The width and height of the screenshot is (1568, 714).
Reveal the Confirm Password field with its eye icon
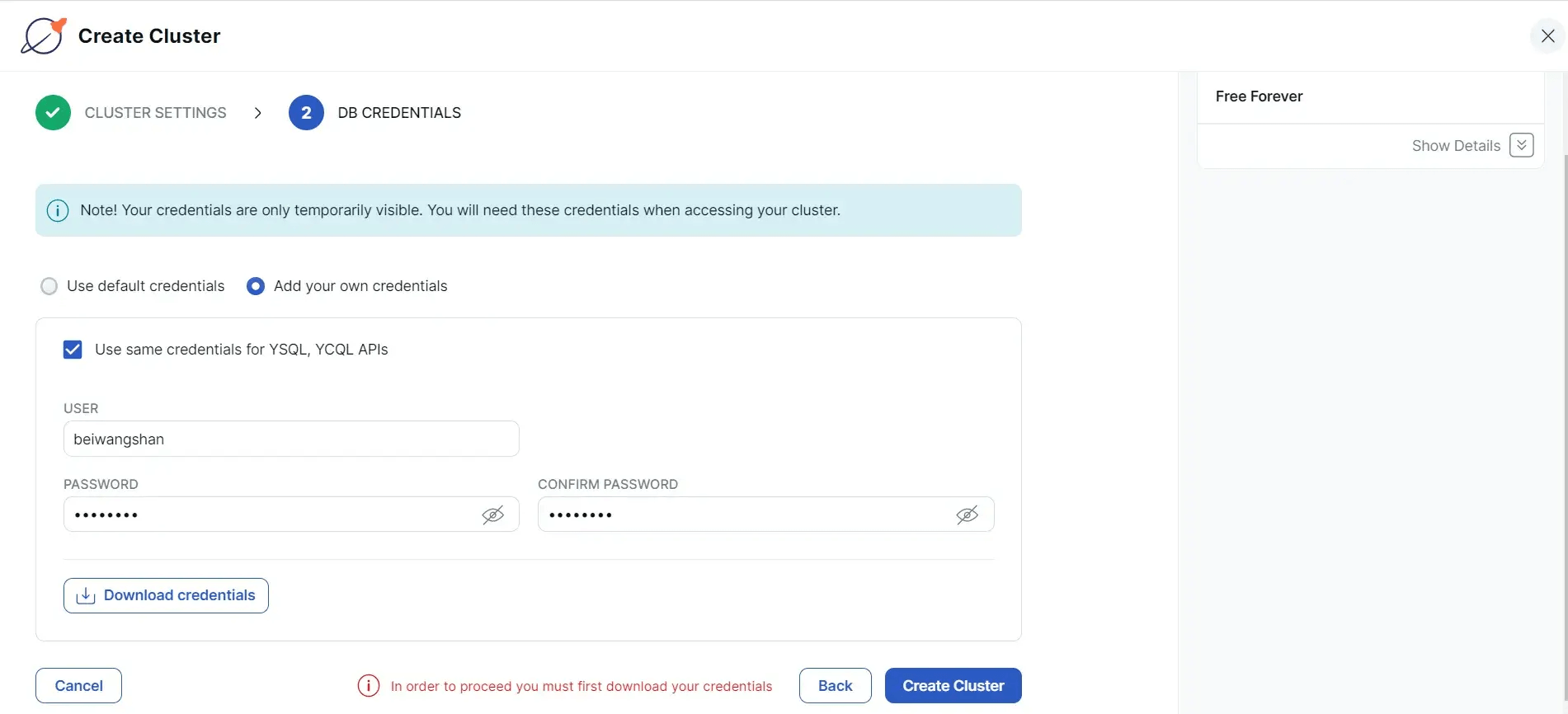968,515
